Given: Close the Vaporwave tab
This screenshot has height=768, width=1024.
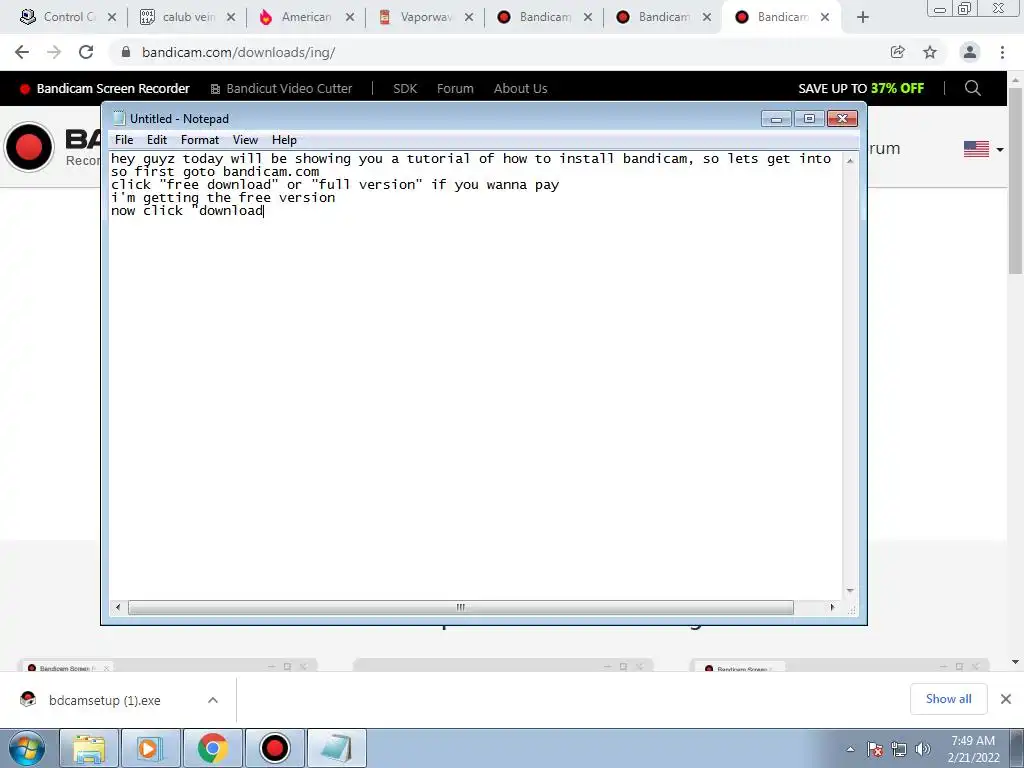Looking at the screenshot, I should [x=469, y=17].
